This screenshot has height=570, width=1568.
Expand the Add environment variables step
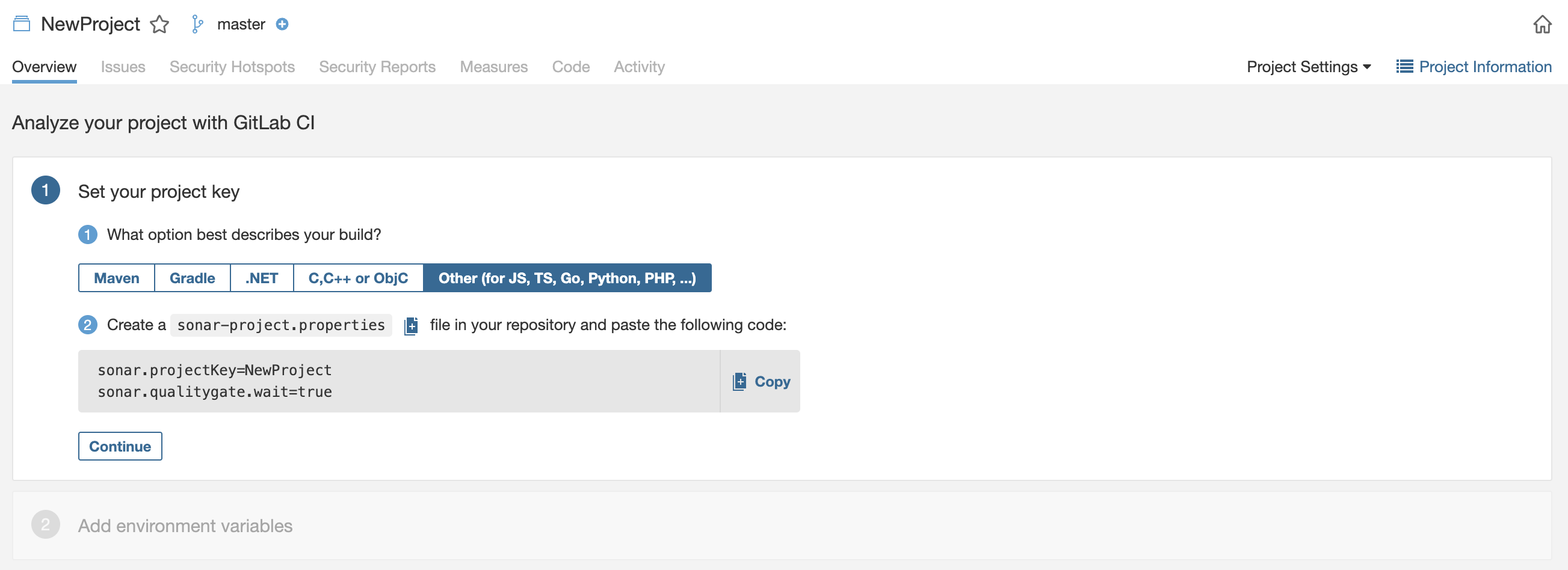(x=185, y=526)
